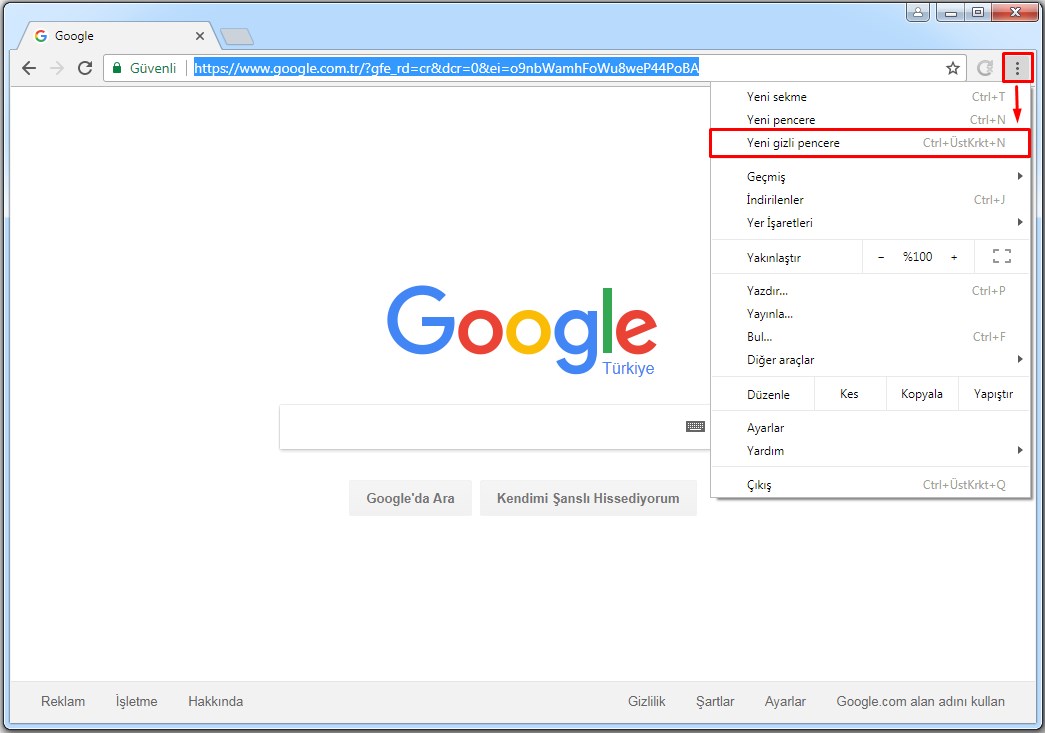1045x733 pixels.
Task: Click the three-dot Chrome menu button
Action: (x=1017, y=68)
